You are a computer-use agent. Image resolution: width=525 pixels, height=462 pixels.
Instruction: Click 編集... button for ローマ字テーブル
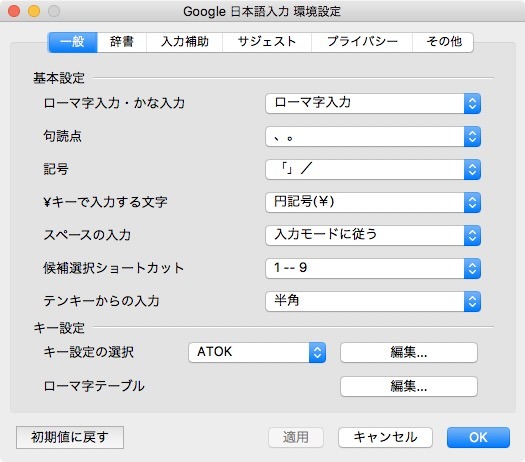409,386
